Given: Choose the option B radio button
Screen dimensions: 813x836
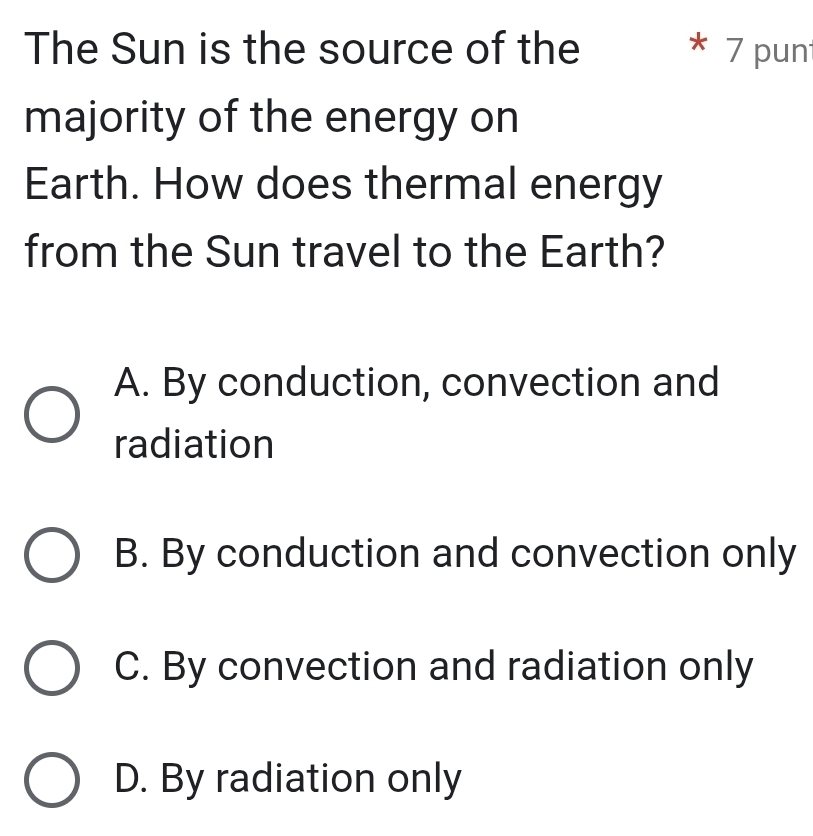Looking at the screenshot, I should (50, 556).
